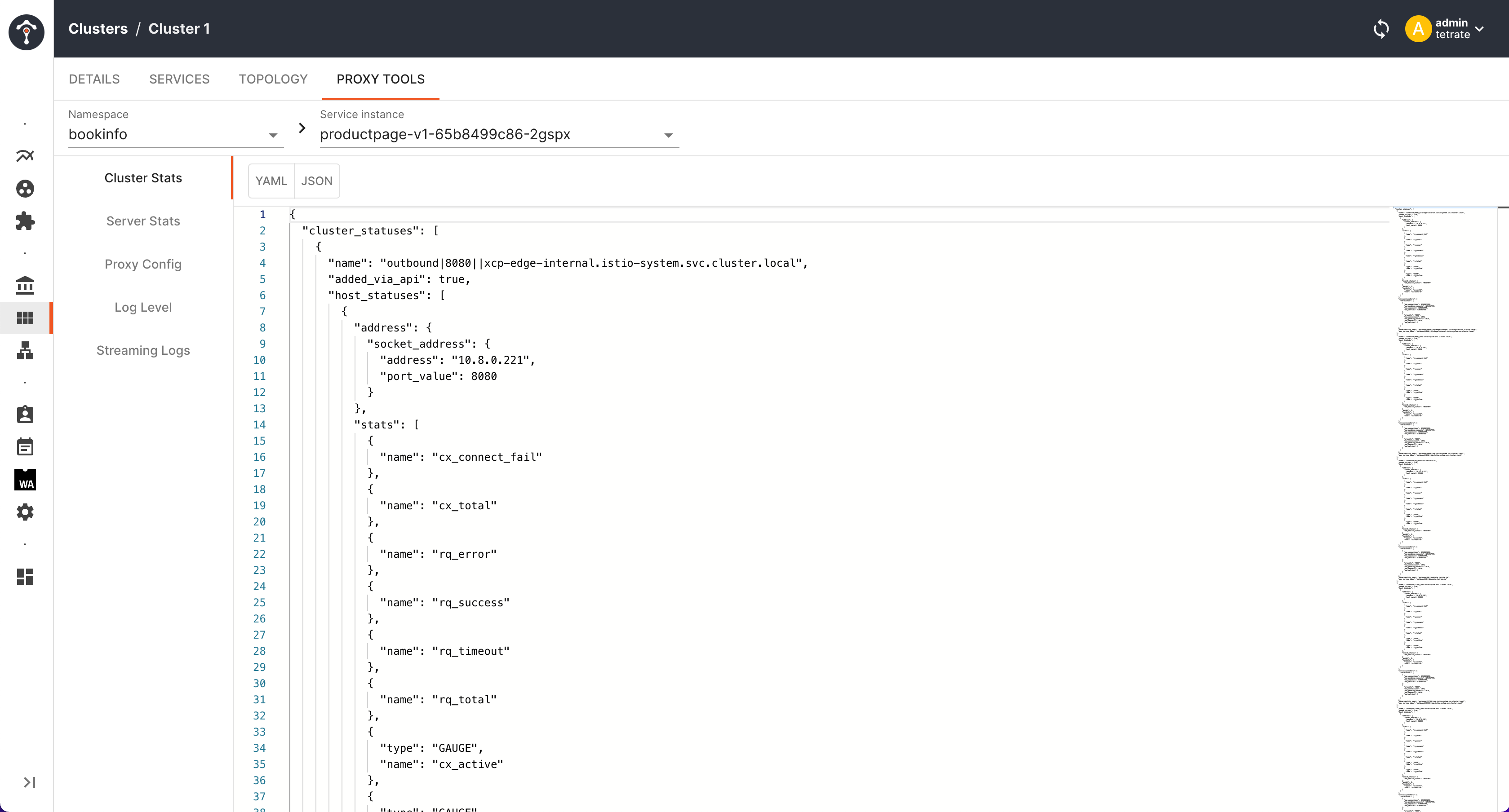Open Log Level in the side menu
This screenshot has height=812, width=1509.
click(x=143, y=307)
